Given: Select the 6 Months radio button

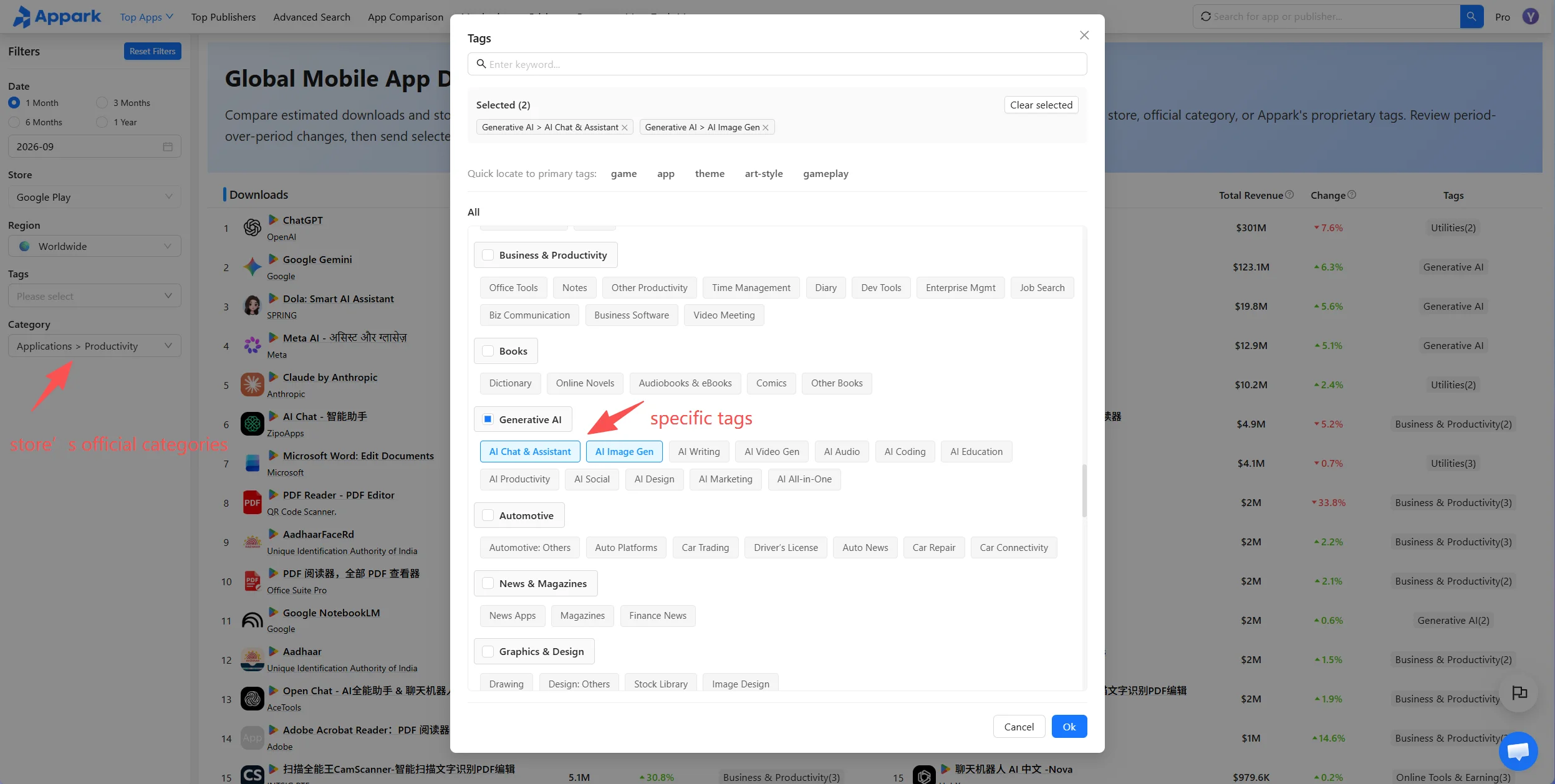Looking at the screenshot, I should point(14,122).
